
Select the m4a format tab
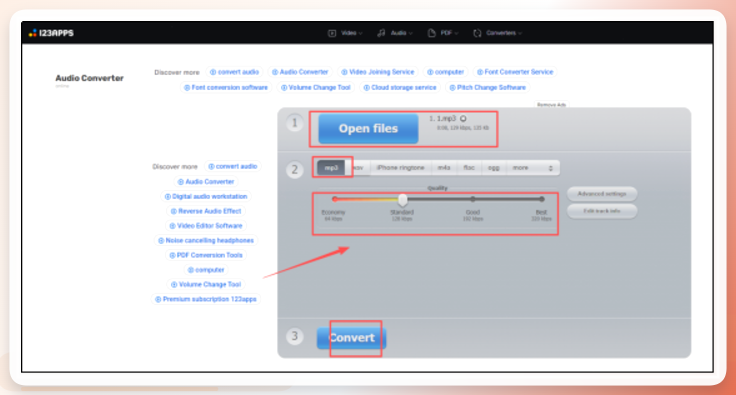[444, 167]
